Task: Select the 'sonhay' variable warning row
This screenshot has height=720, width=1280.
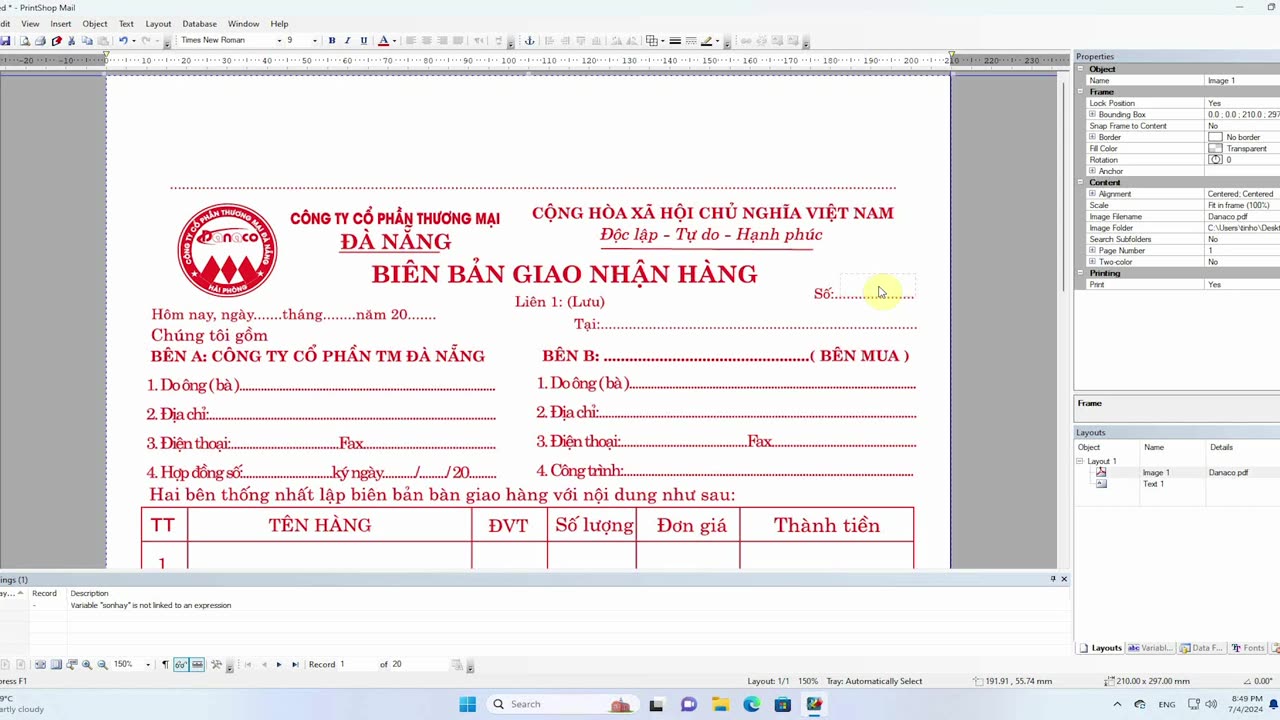Action: pyautogui.click(x=535, y=606)
